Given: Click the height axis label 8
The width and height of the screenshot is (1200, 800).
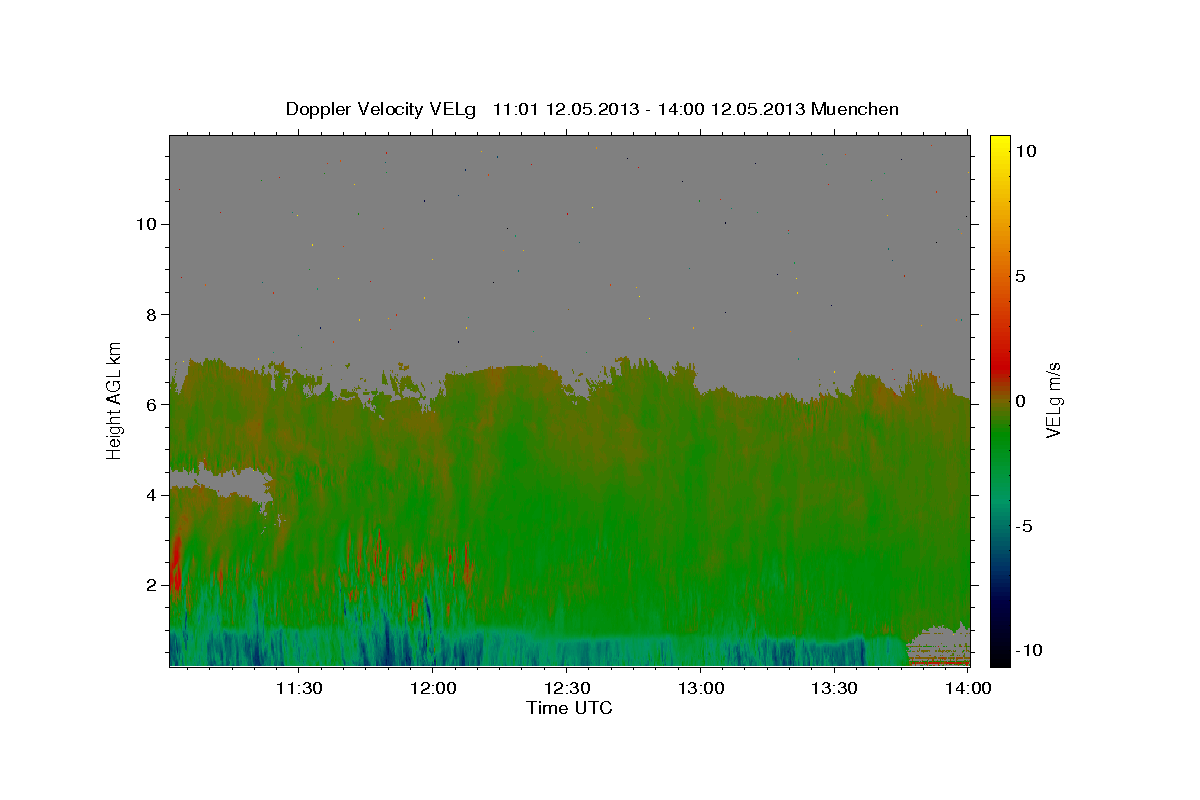Looking at the screenshot, I should (x=151, y=314).
